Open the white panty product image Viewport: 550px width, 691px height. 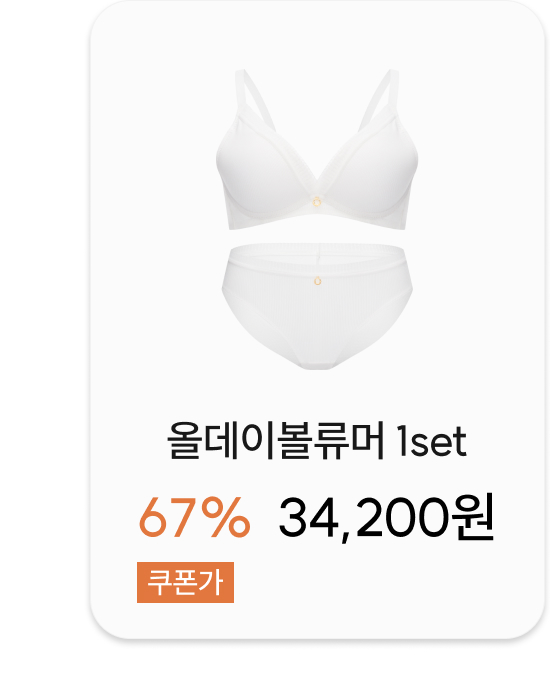click(317, 306)
